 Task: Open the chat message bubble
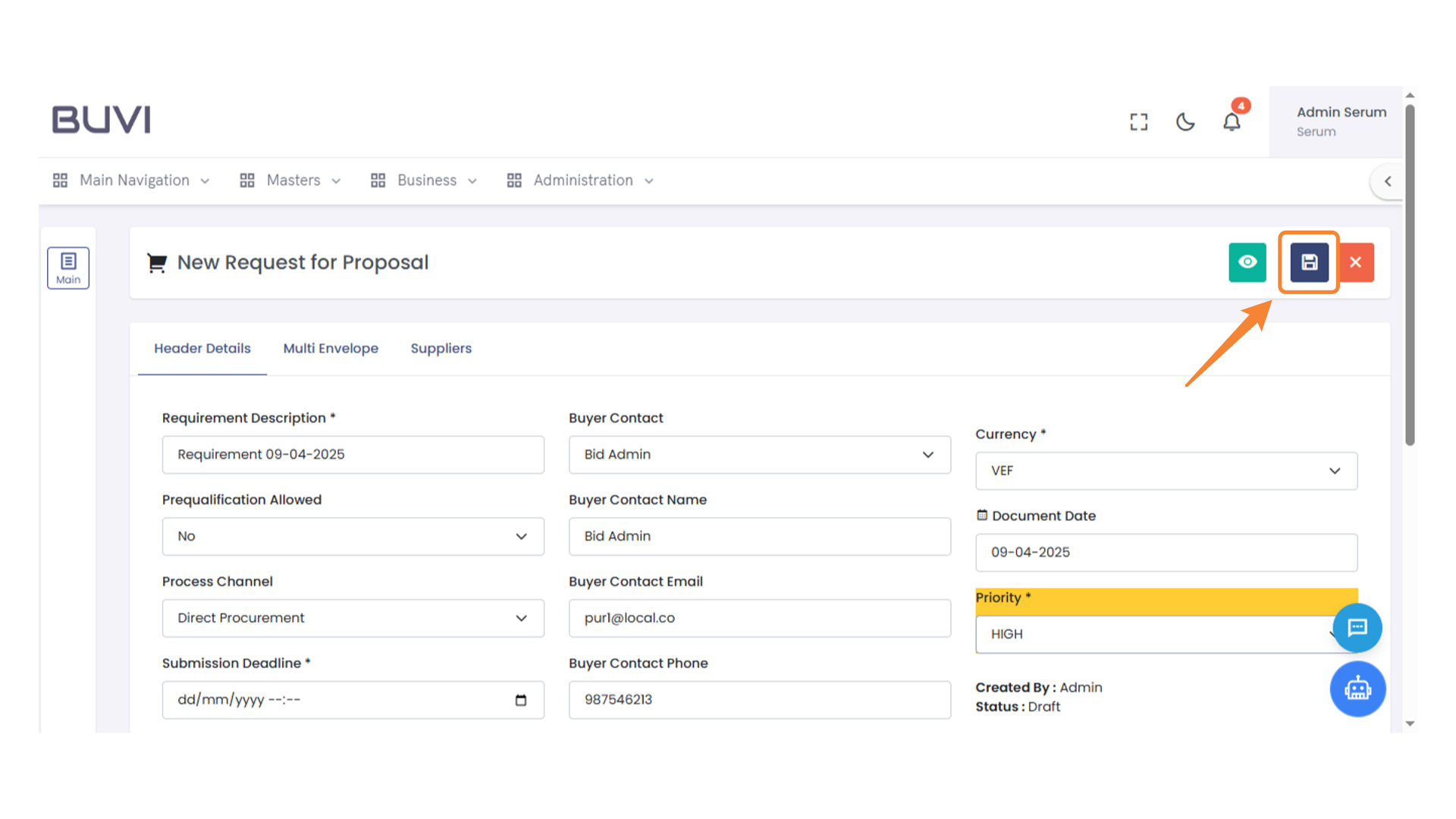point(1357,628)
